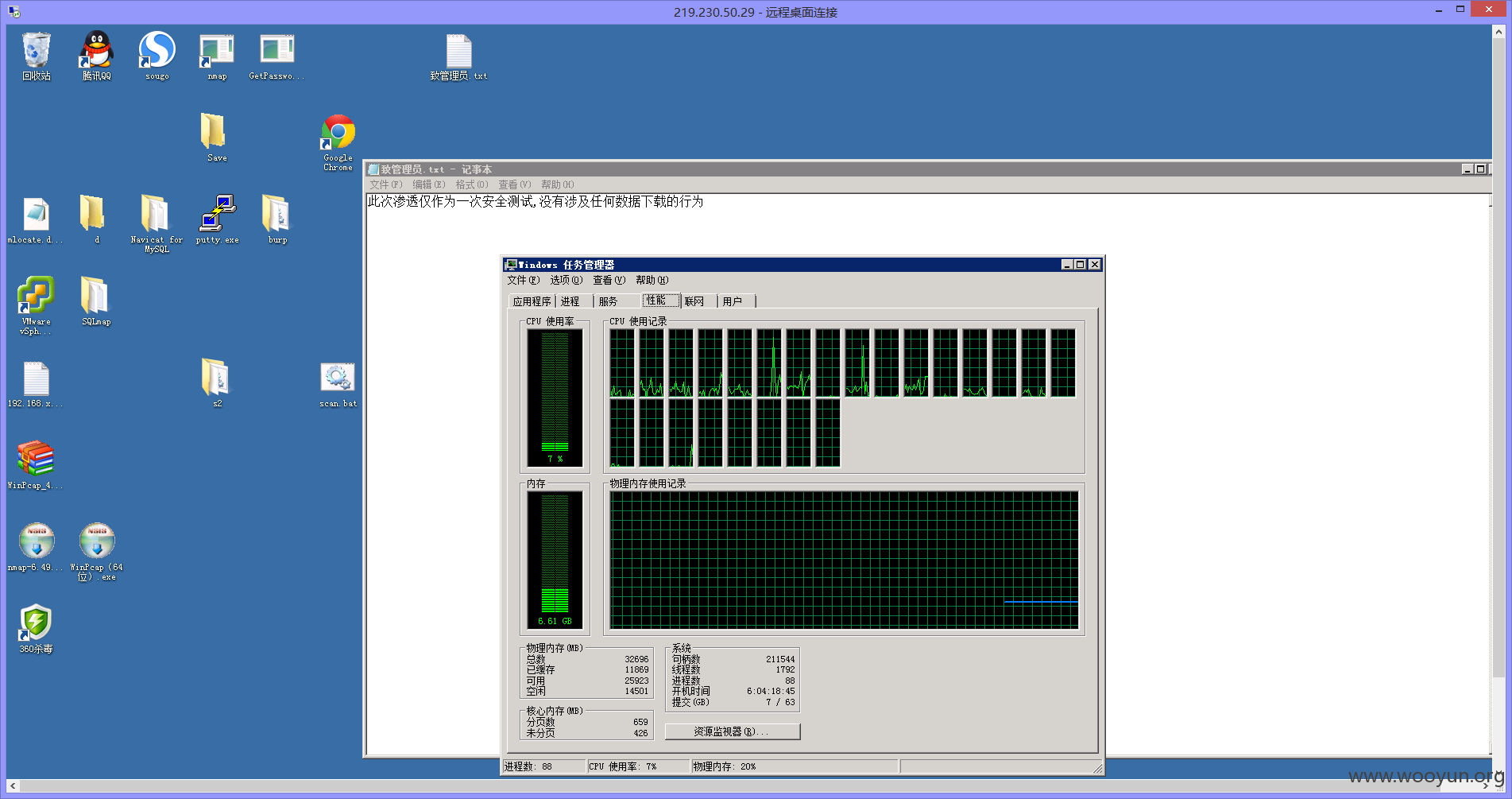
Task: Select the WinPcap_4... archive icon
Action: (36, 465)
